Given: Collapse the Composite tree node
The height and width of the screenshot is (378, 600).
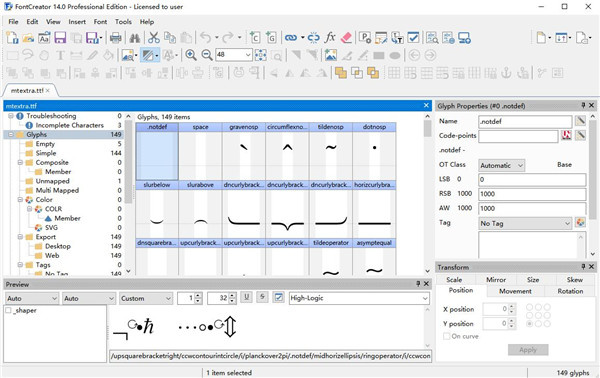Looking at the screenshot, I should pos(20,162).
